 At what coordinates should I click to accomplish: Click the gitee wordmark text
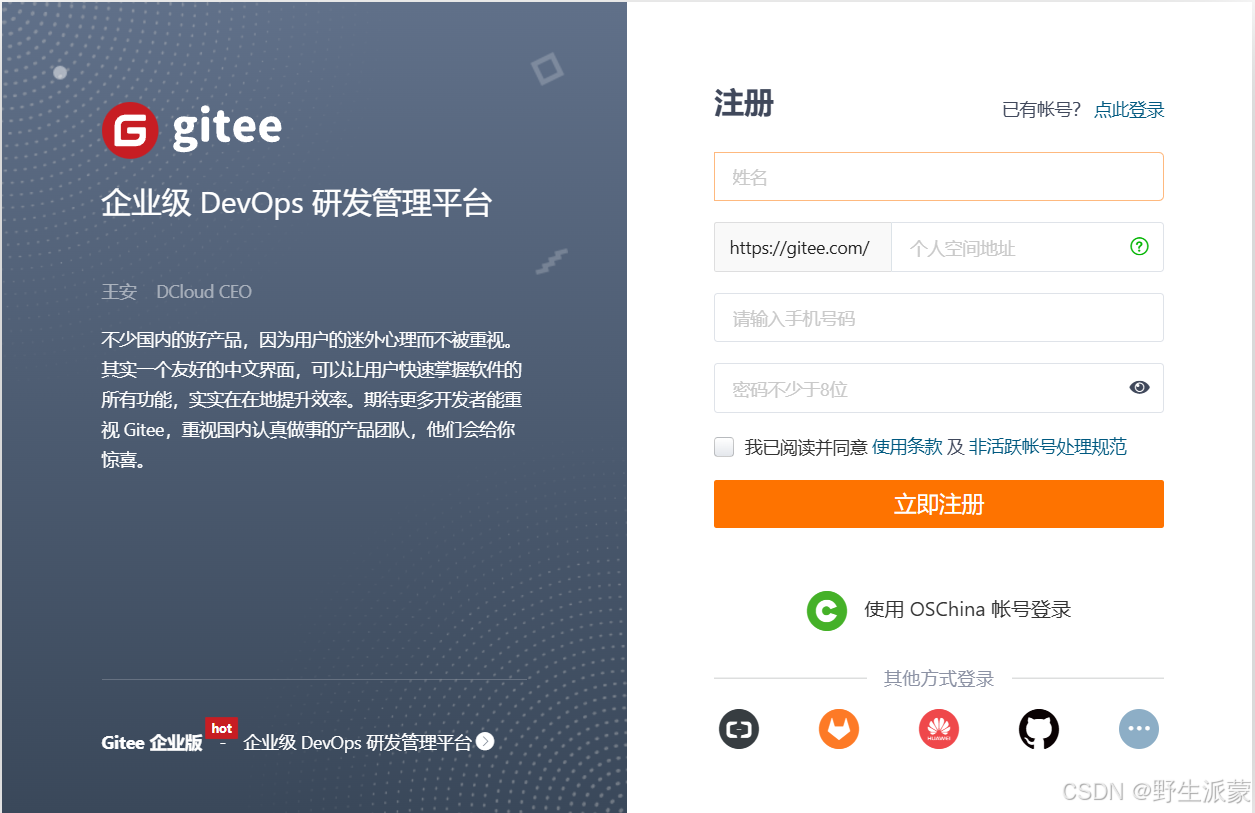227,128
